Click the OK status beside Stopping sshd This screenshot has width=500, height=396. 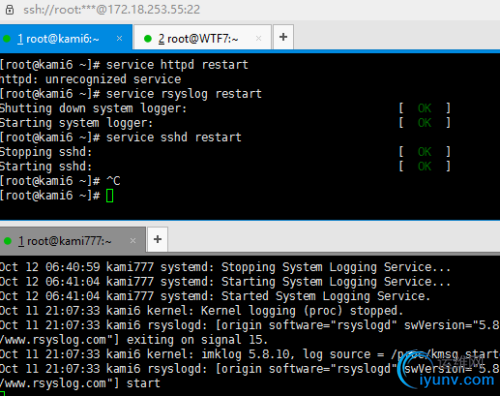(425, 152)
